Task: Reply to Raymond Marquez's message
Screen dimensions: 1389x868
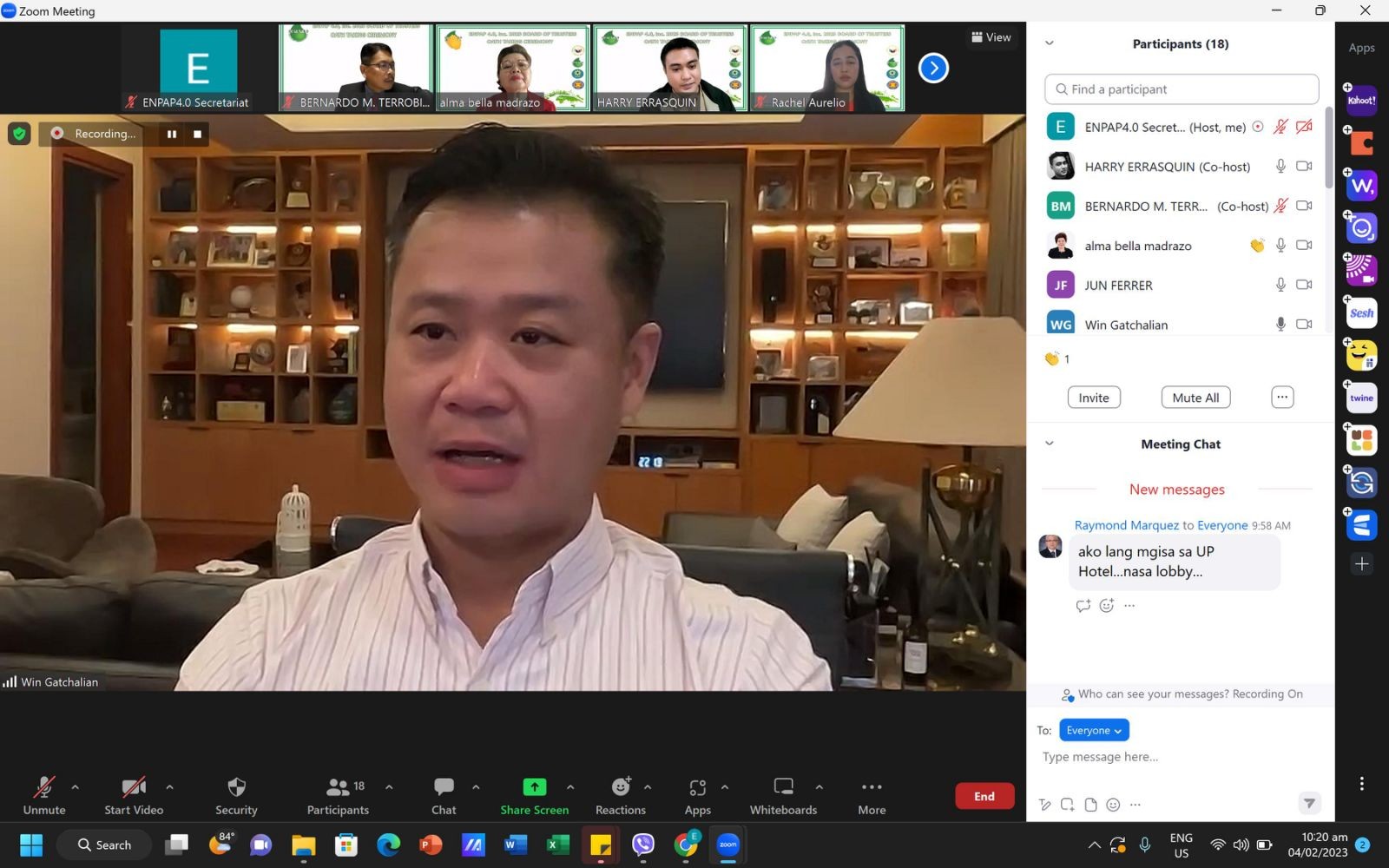Action: [1083, 606]
